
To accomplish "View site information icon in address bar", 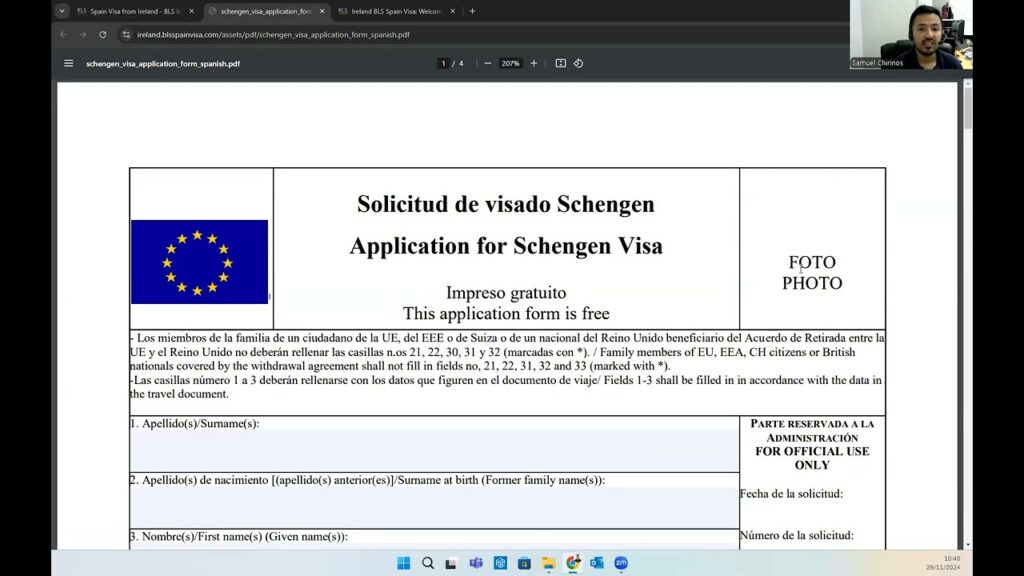I will (126, 34).
